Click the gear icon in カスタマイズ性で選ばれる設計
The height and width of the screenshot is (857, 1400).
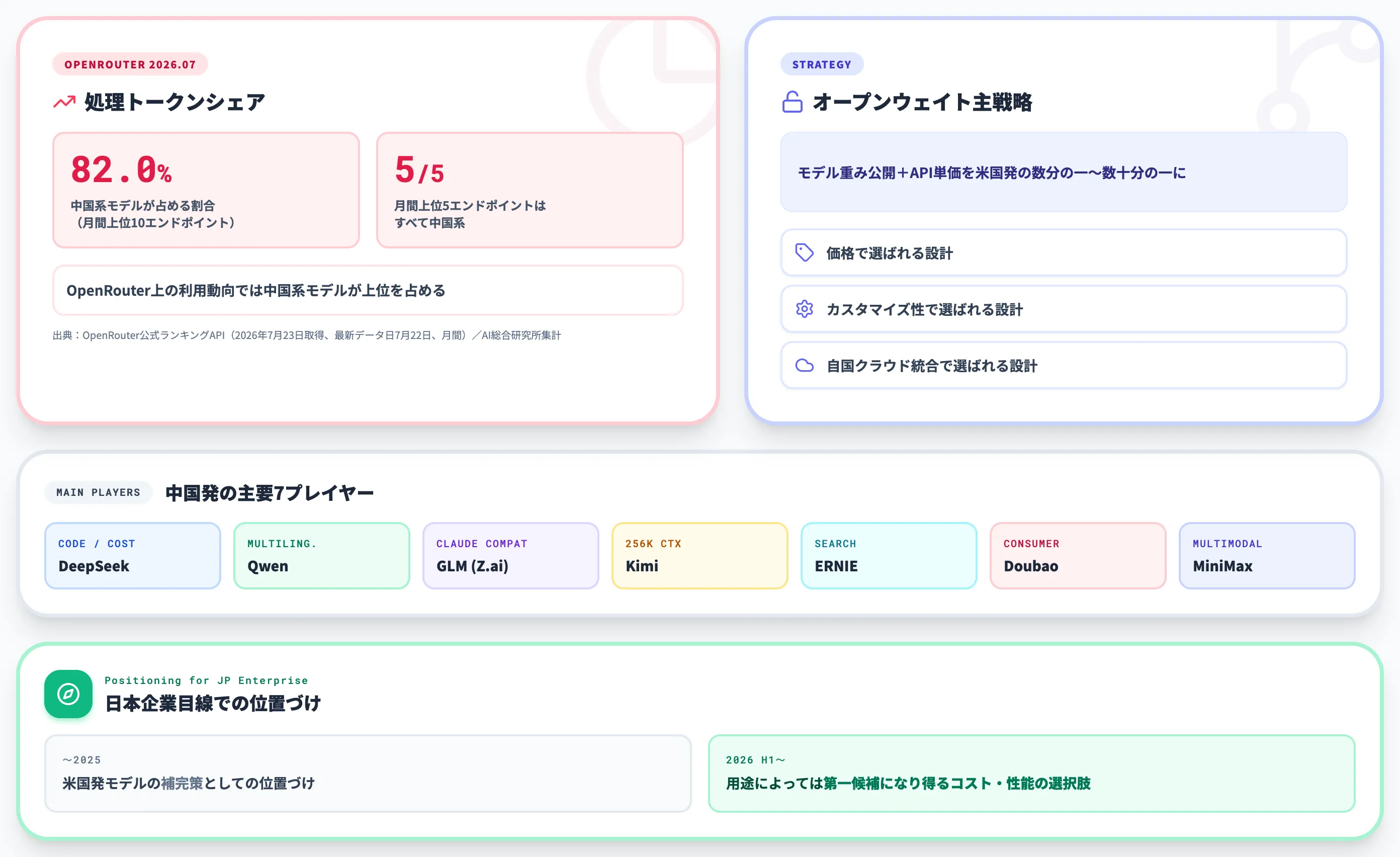[804, 309]
